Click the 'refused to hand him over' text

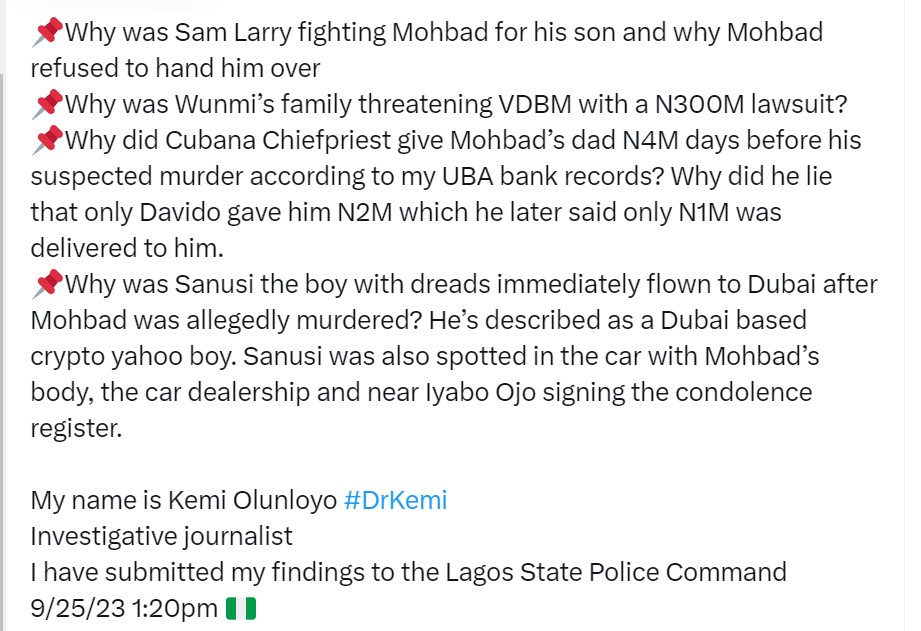point(175,68)
